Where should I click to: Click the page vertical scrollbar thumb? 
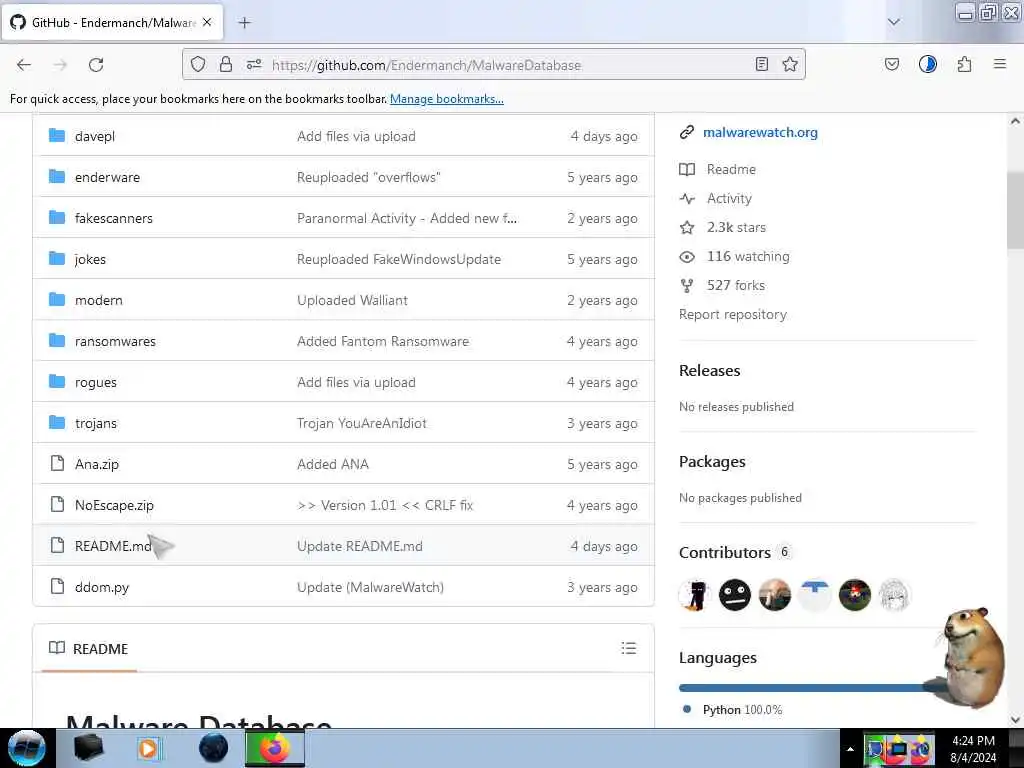click(x=1014, y=210)
